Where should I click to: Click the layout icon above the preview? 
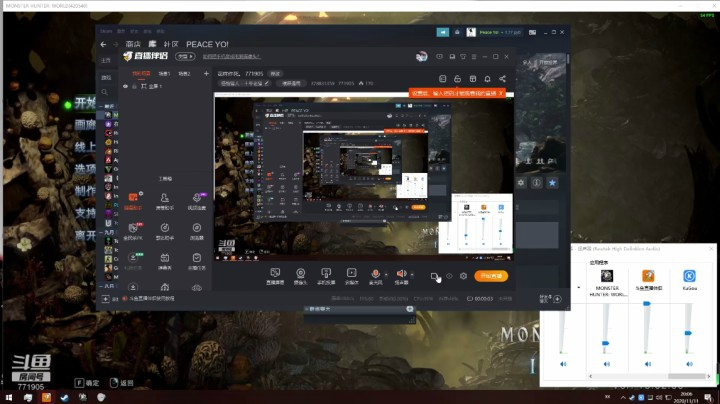point(472,79)
